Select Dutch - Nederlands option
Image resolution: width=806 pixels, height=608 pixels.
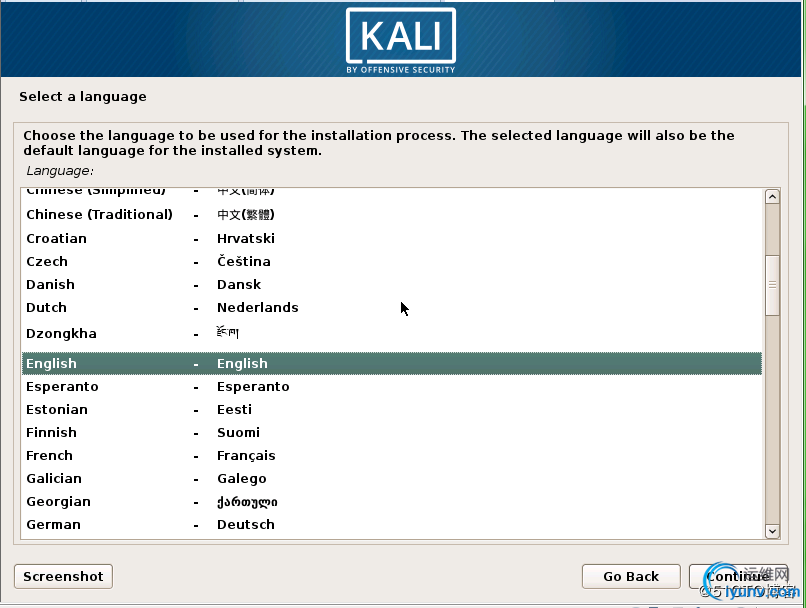coord(46,308)
